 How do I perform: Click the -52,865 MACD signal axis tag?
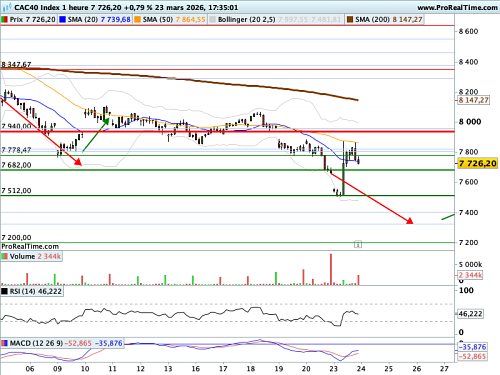coord(472,356)
